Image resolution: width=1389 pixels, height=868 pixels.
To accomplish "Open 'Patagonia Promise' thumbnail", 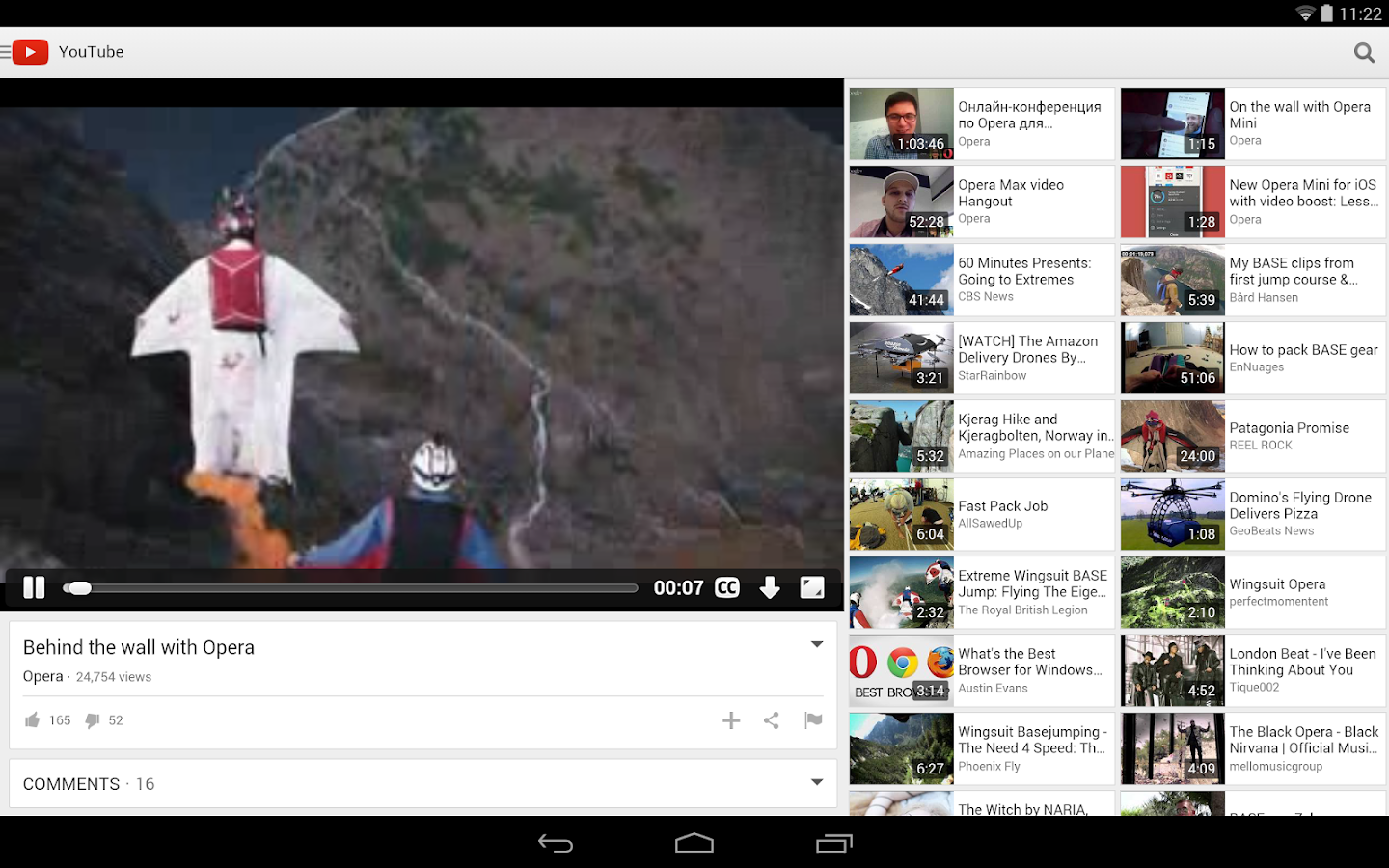I will [1173, 436].
